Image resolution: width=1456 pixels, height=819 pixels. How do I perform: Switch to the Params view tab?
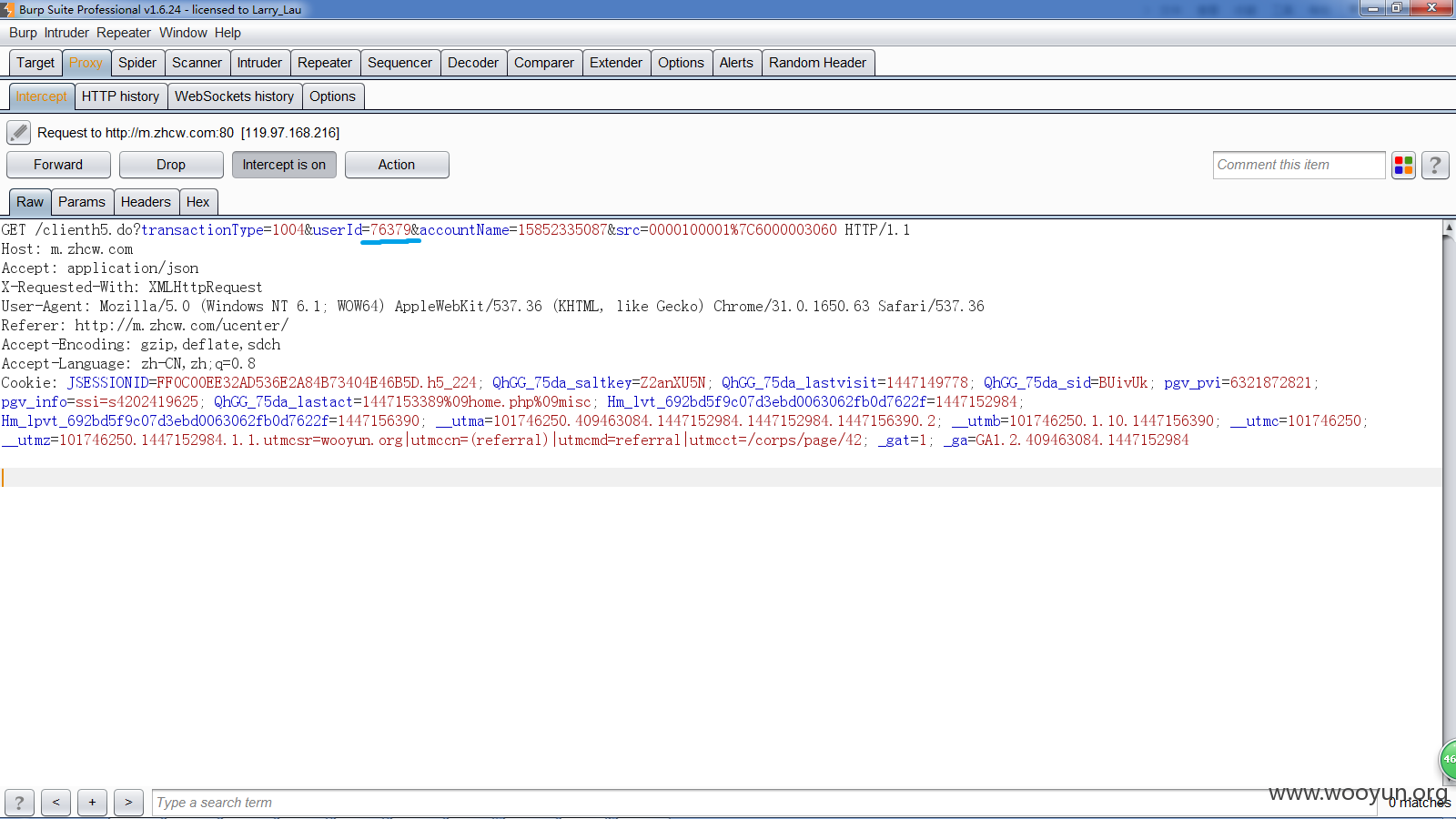point(82,202)
